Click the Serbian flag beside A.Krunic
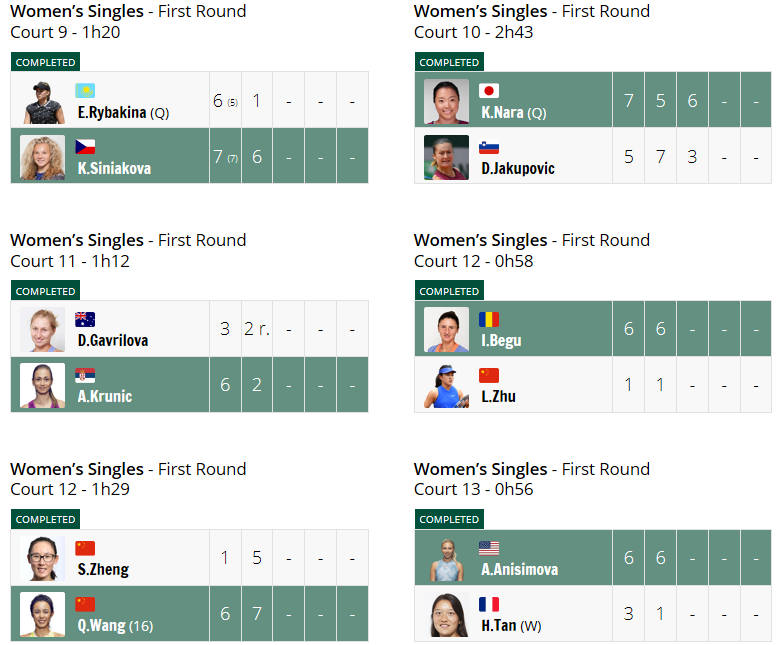This screenshot has height=645, width=778. click(85, 376)
